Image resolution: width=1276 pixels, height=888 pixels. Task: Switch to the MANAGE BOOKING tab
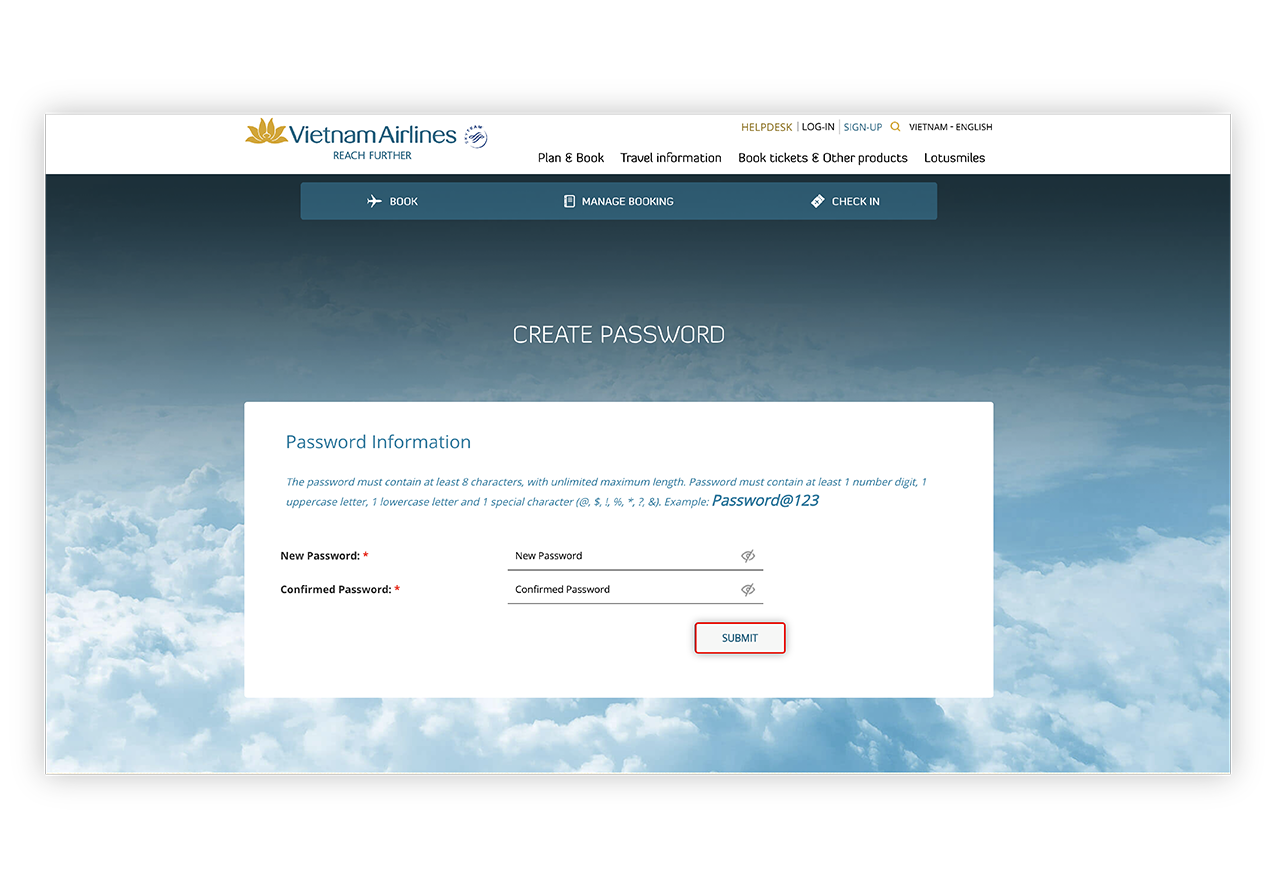click(627, 200)
